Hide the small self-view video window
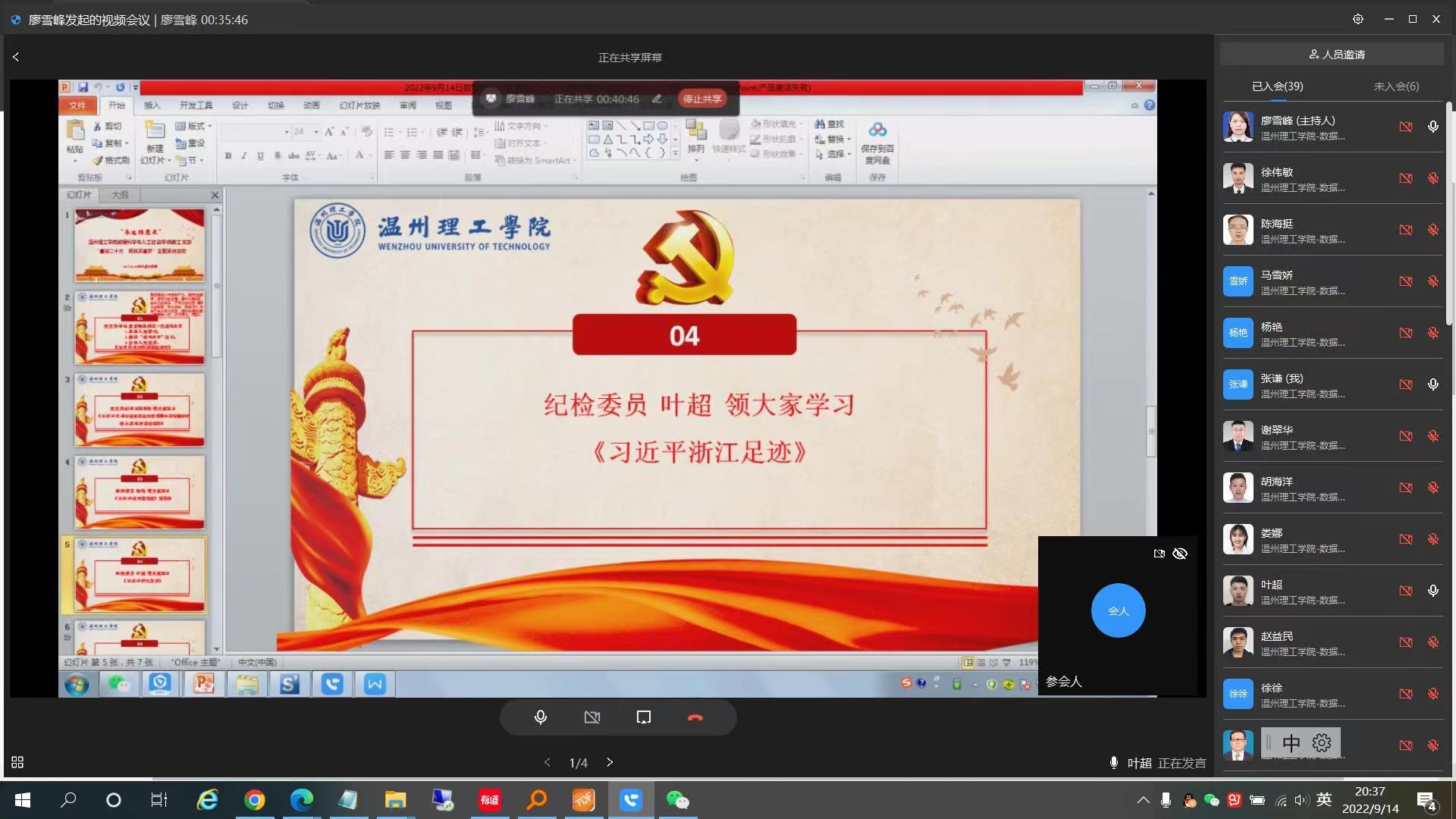Image resolution: width=1456 pixels, height=819 pixels. coord(1180,554)
